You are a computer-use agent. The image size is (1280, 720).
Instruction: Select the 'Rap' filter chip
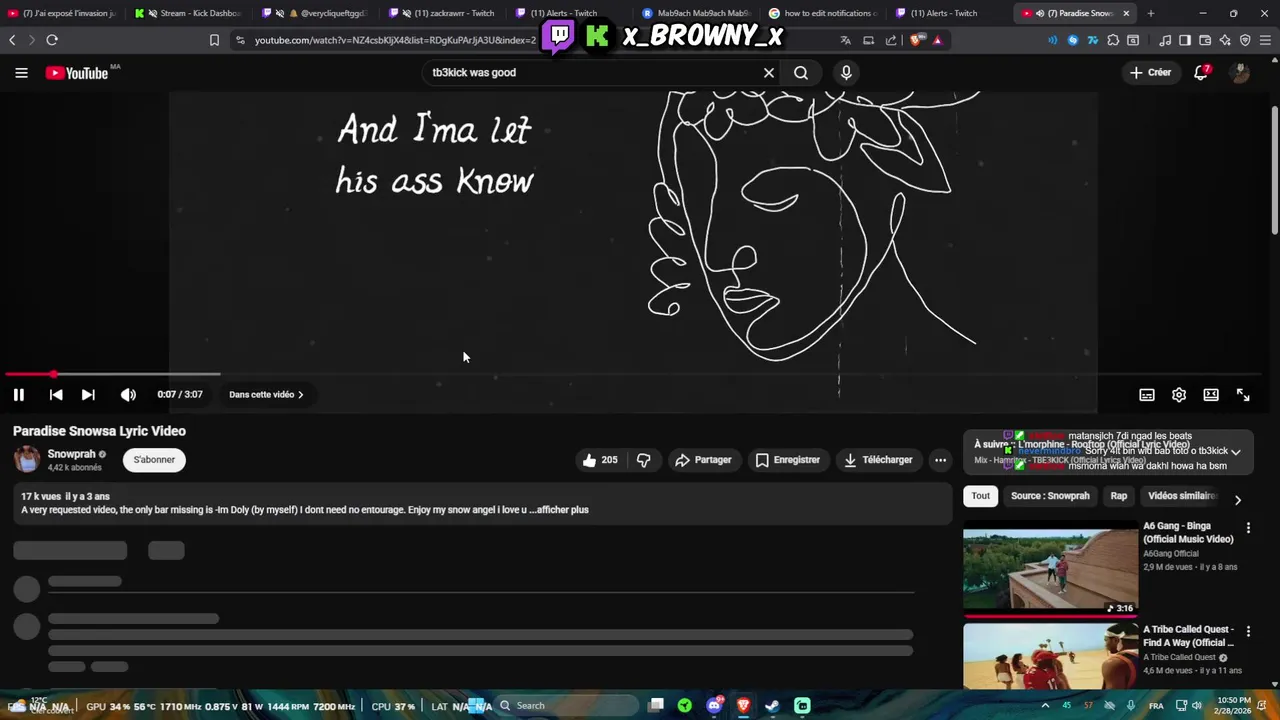(x=1119, y=496)
